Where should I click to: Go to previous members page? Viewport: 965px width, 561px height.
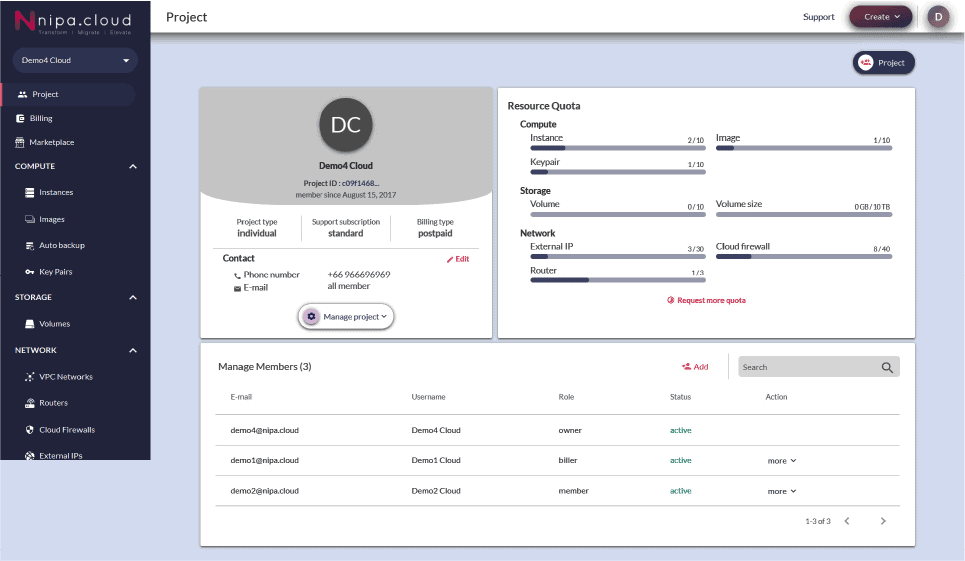847,521
